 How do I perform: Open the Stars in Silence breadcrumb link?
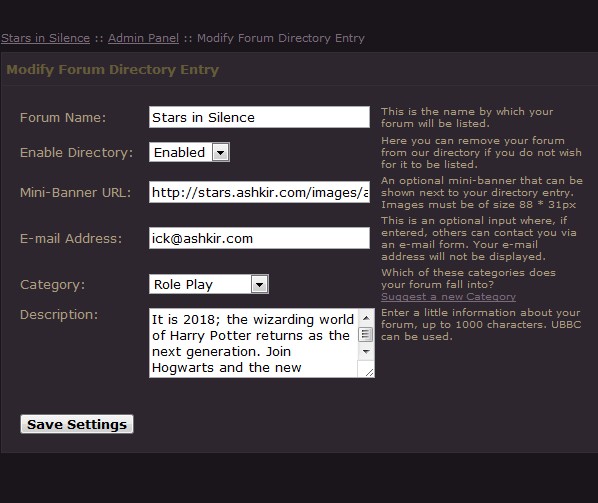[x=45, y=38]
